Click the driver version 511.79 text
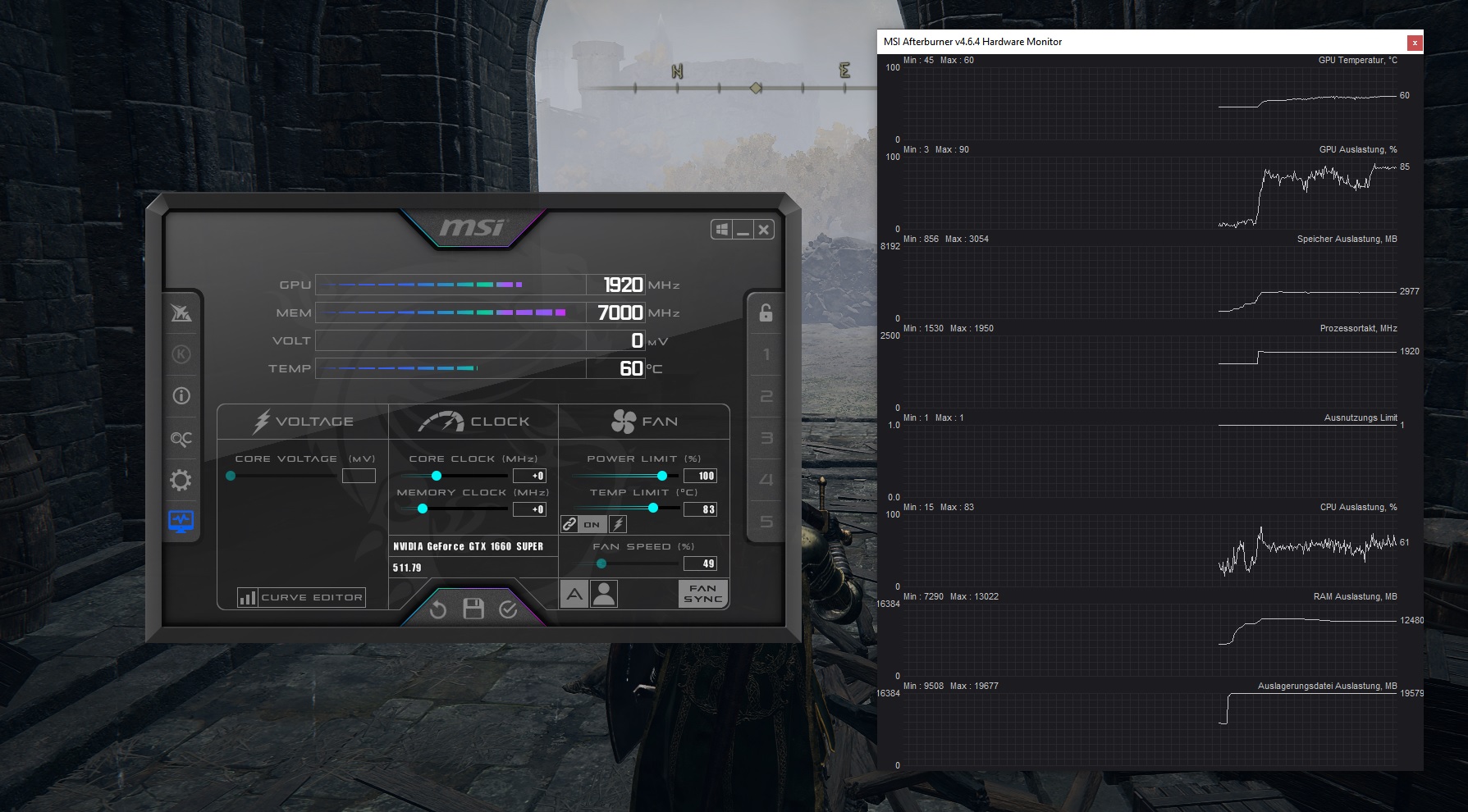 pos(407,568)
